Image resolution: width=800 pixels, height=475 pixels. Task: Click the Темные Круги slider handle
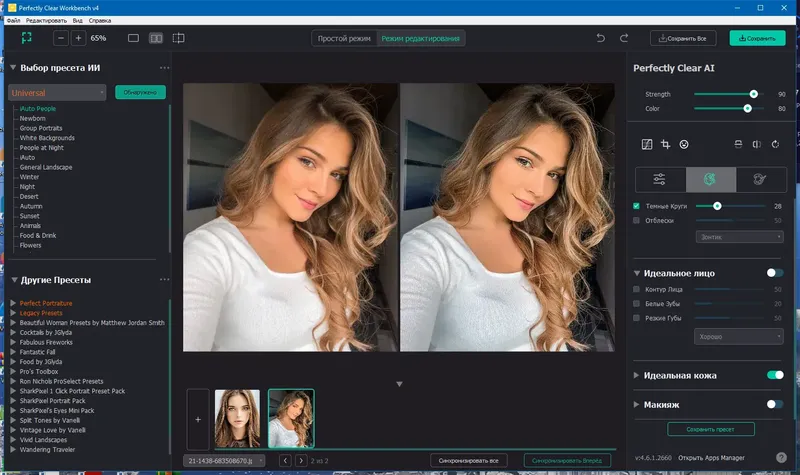pyautogui.click(x=717, y=206)
